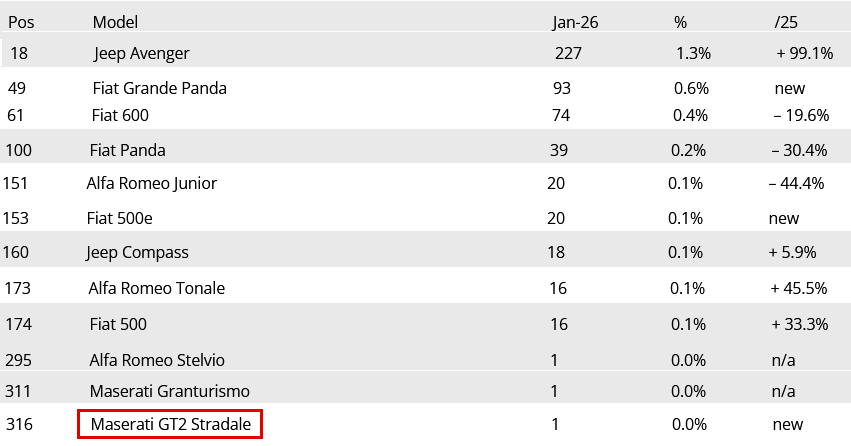This screenshot has width=851, height=446.
Task: Click the Jan-26 column header
Action: coord(575,21)
